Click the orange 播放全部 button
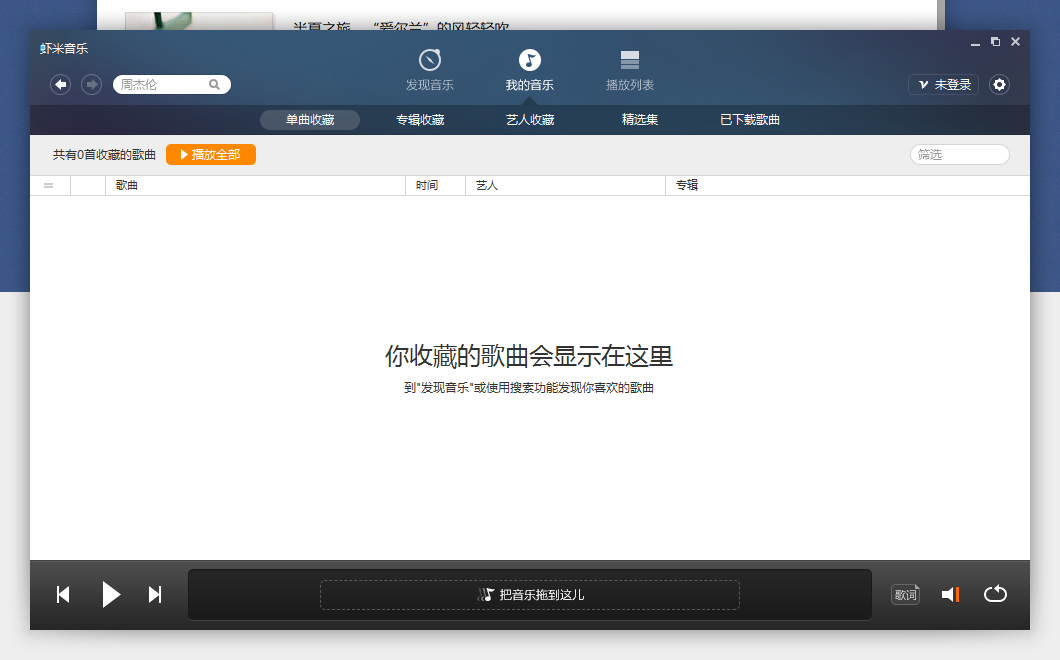 [x=211, y=154]
